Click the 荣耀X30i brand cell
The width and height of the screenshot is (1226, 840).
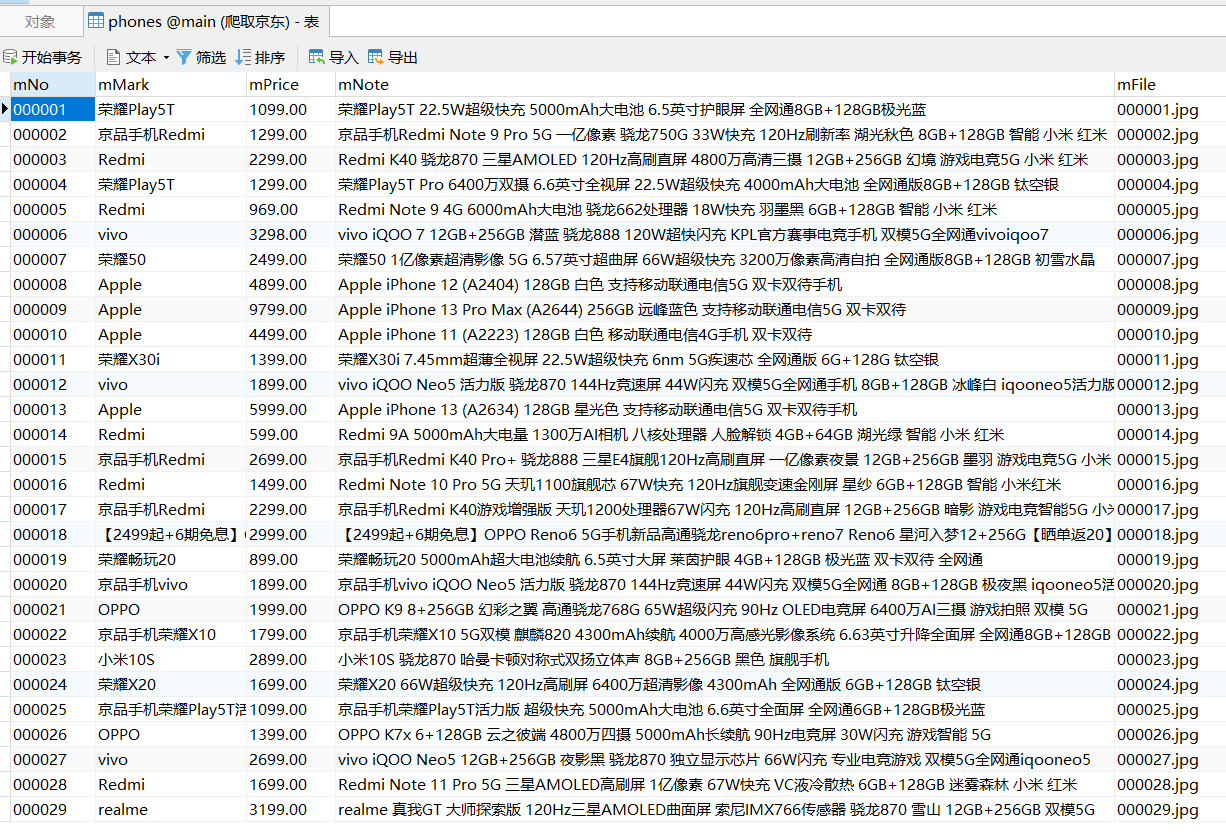pyautogui.click(x=171, y=359)
